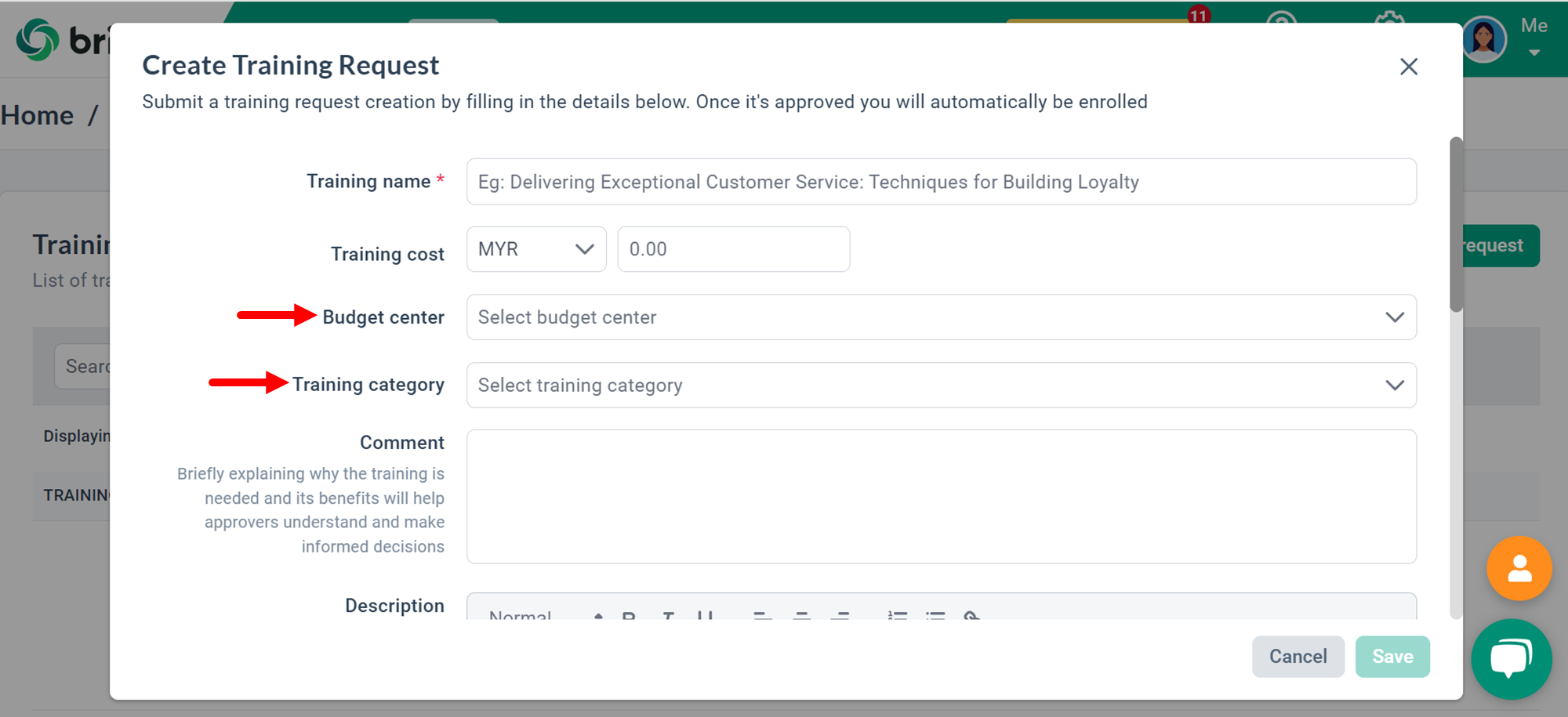Open the Normal text style dropdown
The width and height of the screenshot is (1568, 717).
pyautogui.click(x=541, y=617)
